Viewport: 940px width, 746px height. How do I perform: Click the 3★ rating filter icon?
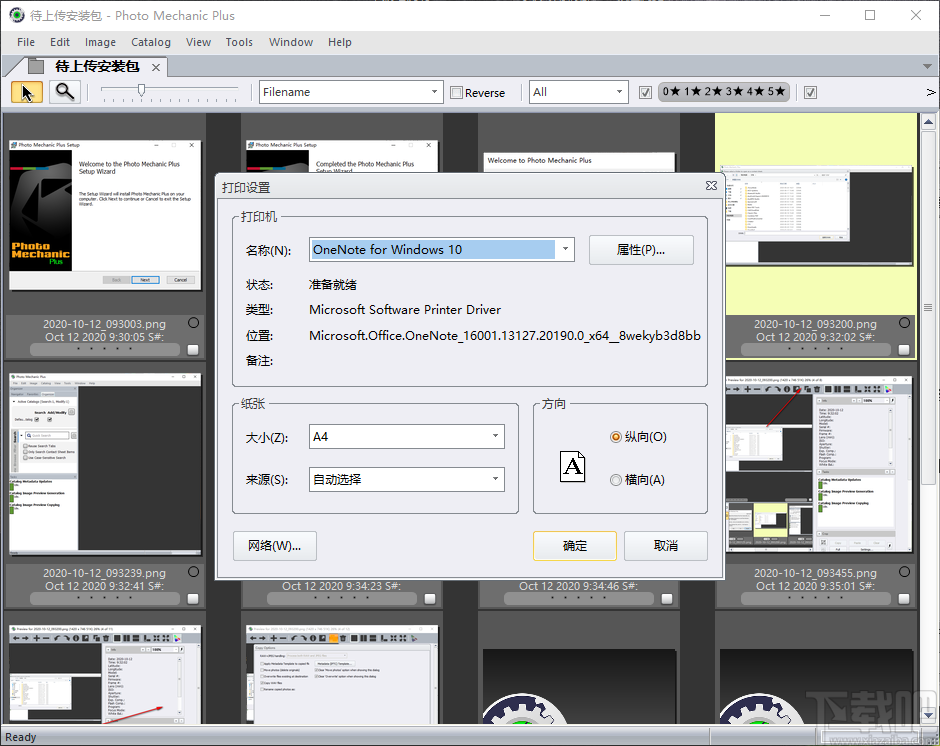click(x=731, y=91)
